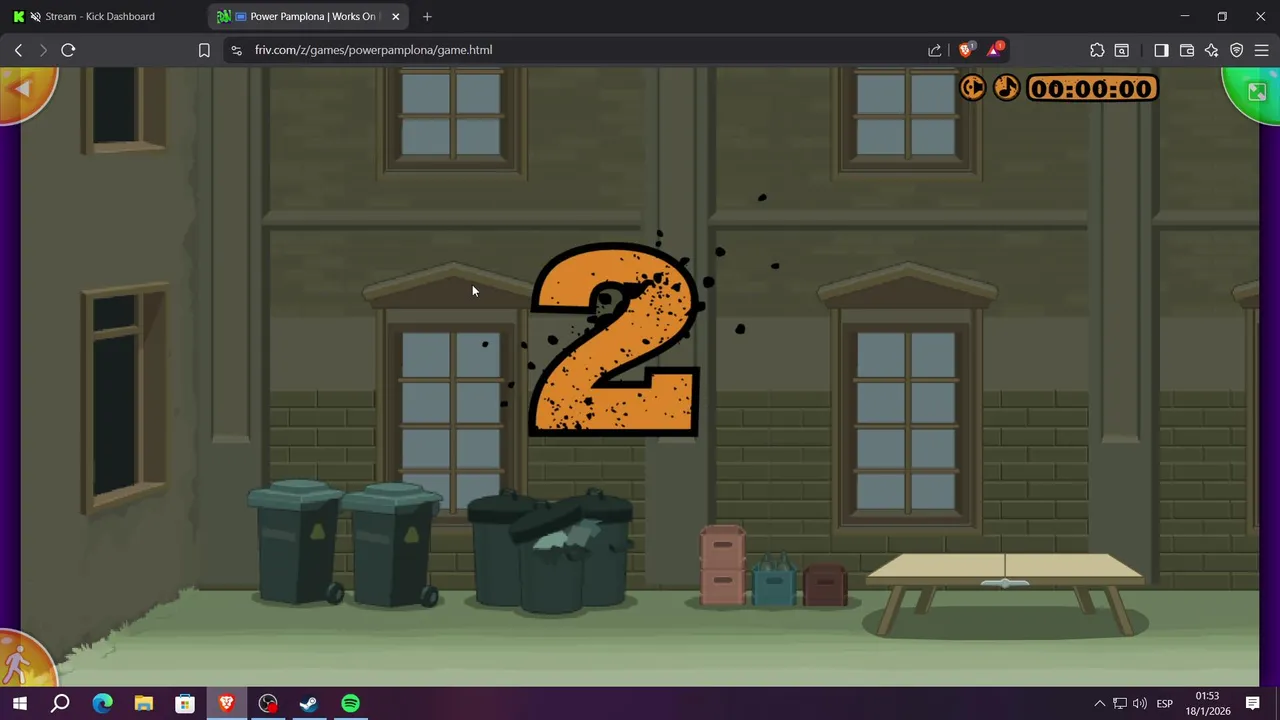Toggle the game music note button
1280x720 pixels.
point(1007,88)
